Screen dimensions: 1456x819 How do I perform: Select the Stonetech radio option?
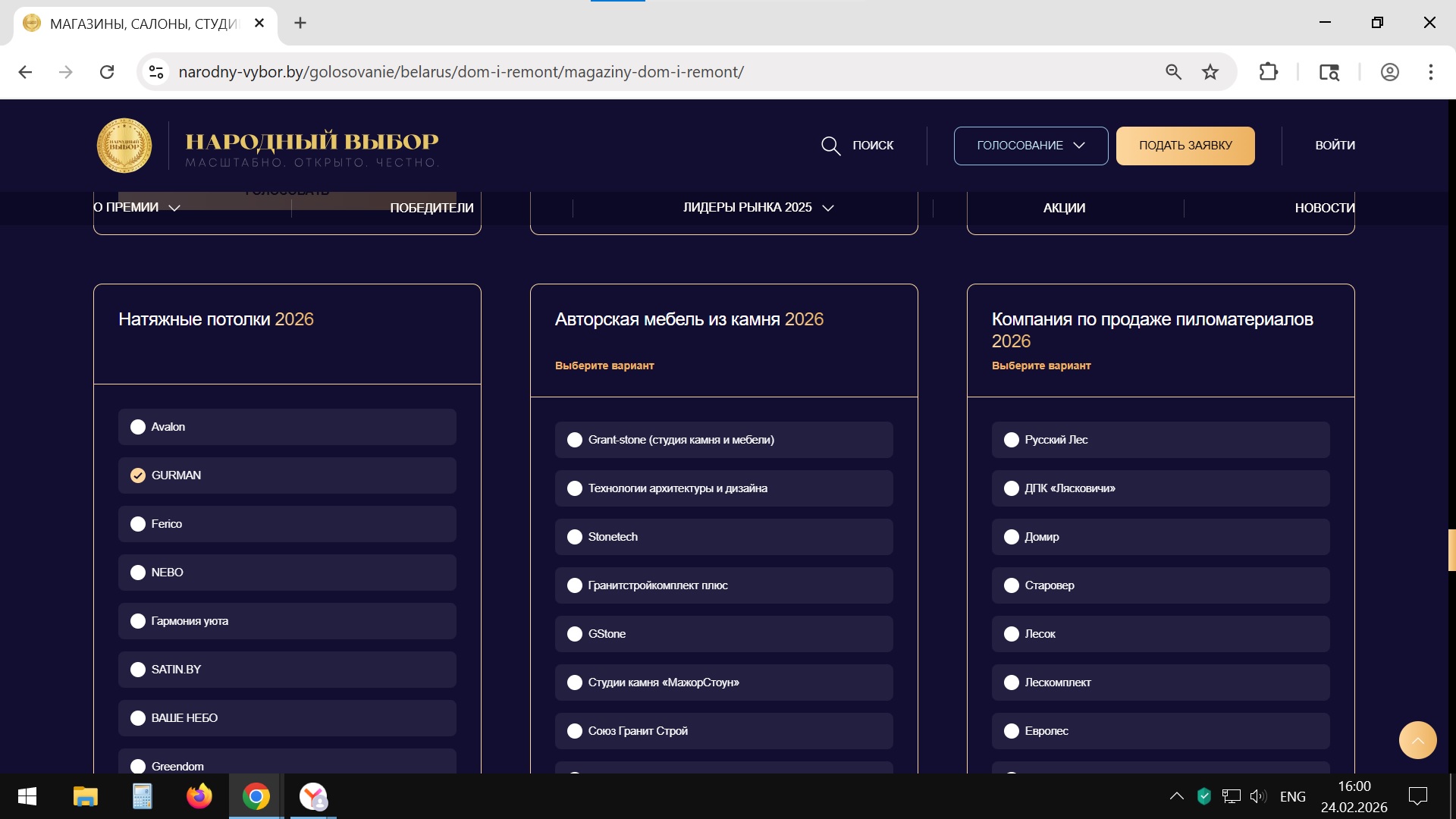575,537
